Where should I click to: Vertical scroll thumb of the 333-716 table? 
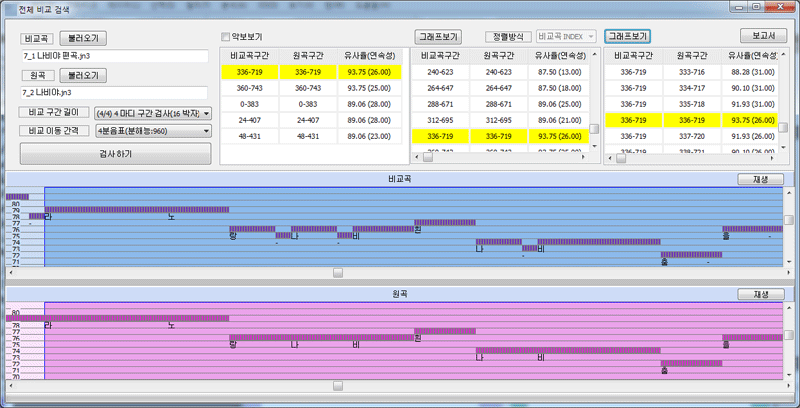[x=783, y=127]
